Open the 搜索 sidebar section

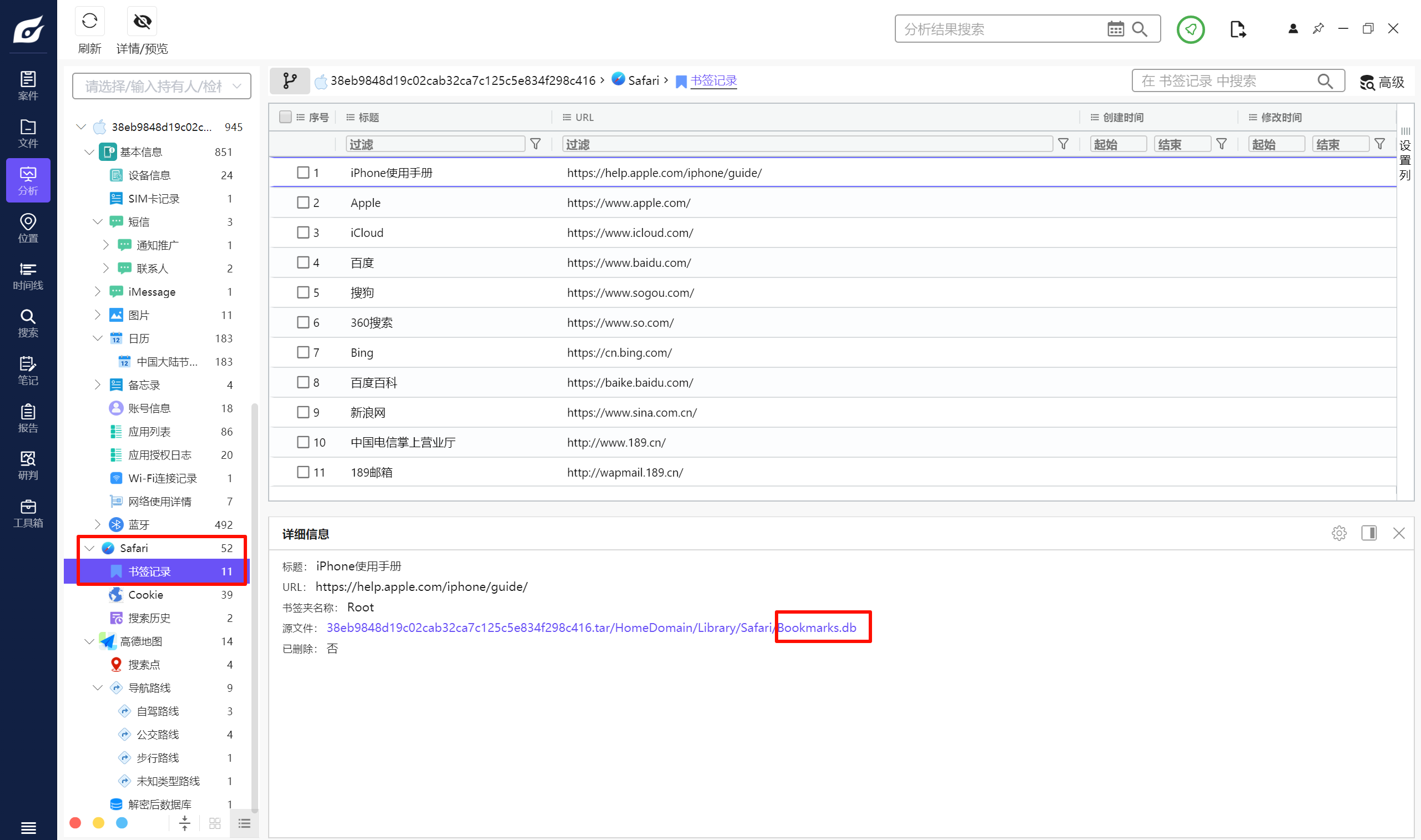(28, 323)
